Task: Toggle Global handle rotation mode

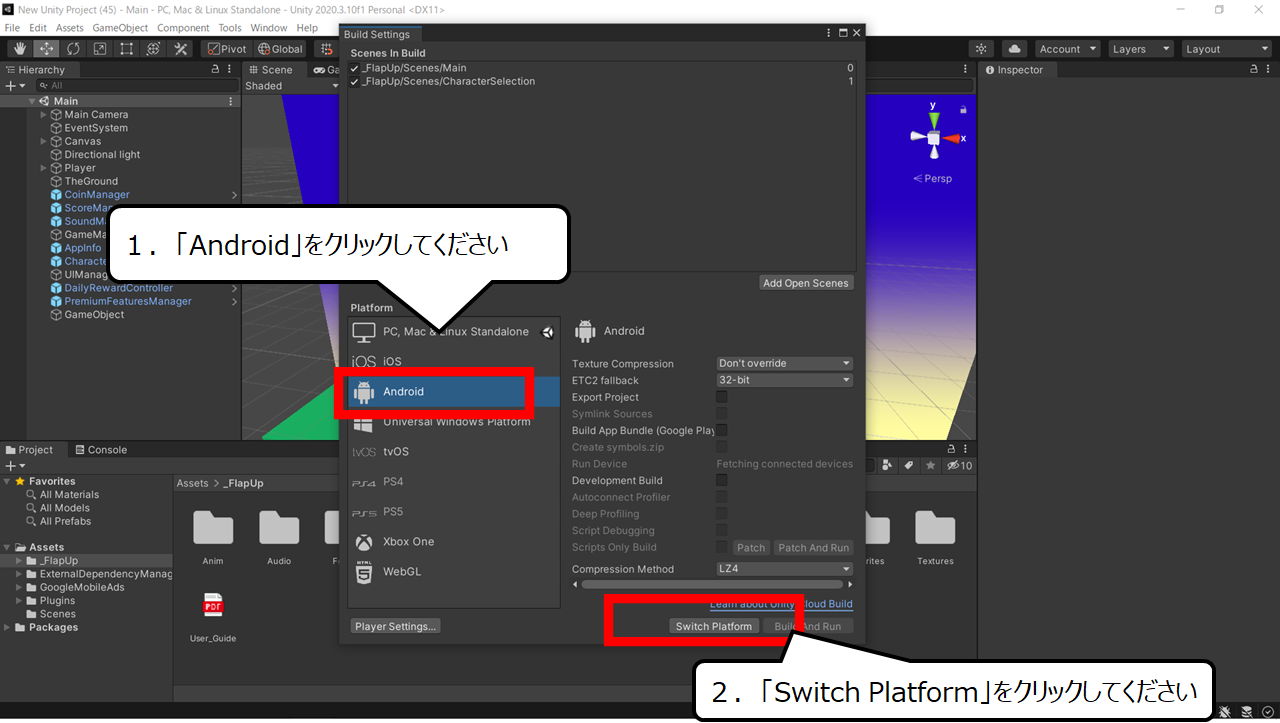Action: click(x=280, y=49)
